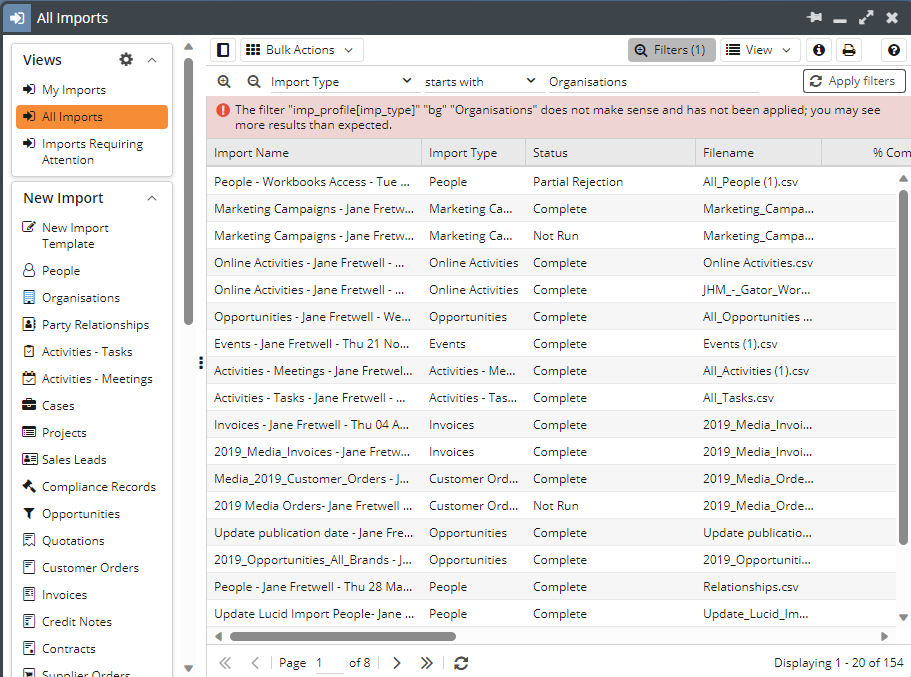Click the Views settings gear icon
Image resolution: width=911 pixels, height=677 pixels.
(x=126, y=60)
